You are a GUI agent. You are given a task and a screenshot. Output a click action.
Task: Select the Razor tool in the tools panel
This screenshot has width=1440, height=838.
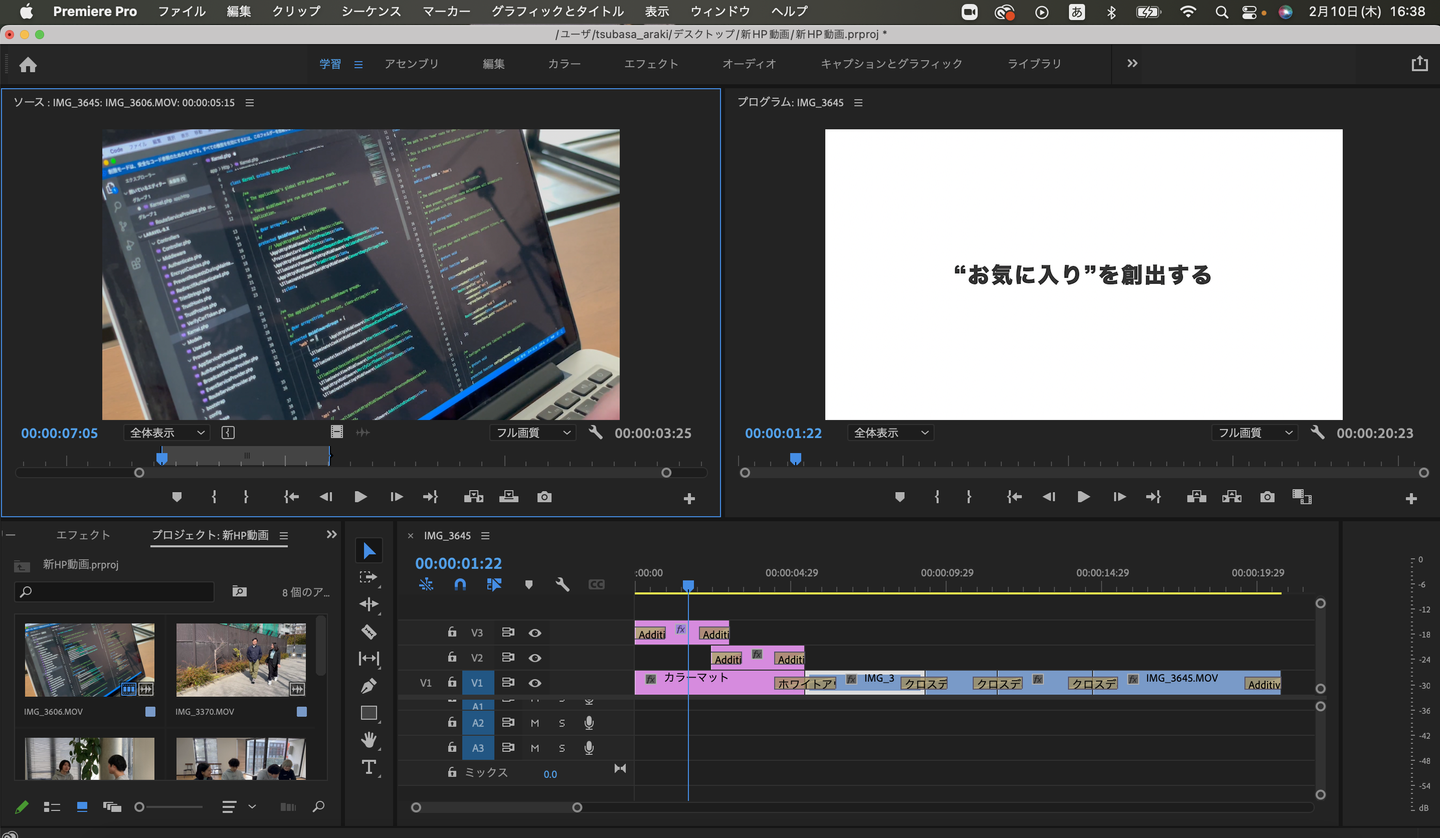pos(369,631)
